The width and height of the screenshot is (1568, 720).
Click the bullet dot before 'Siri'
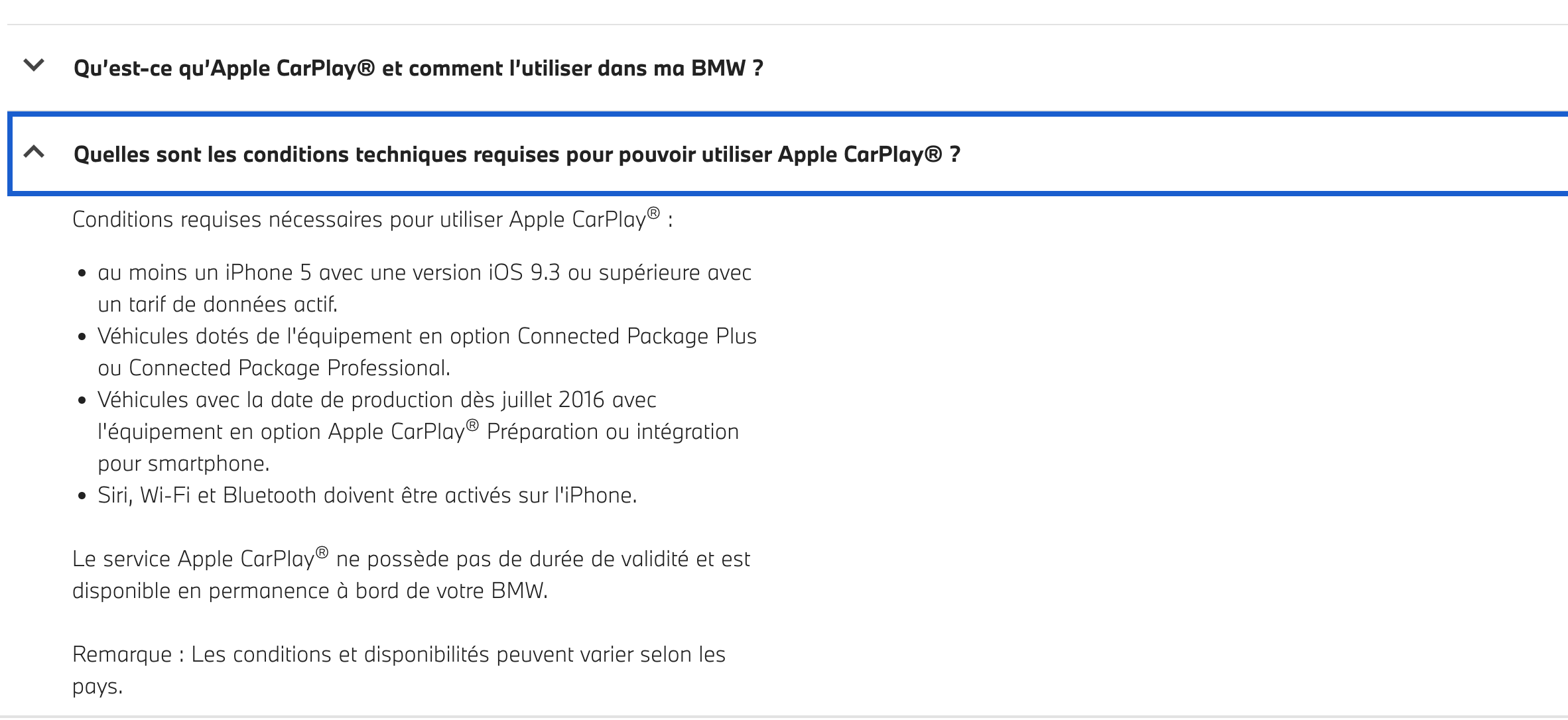tap(82, 496)
